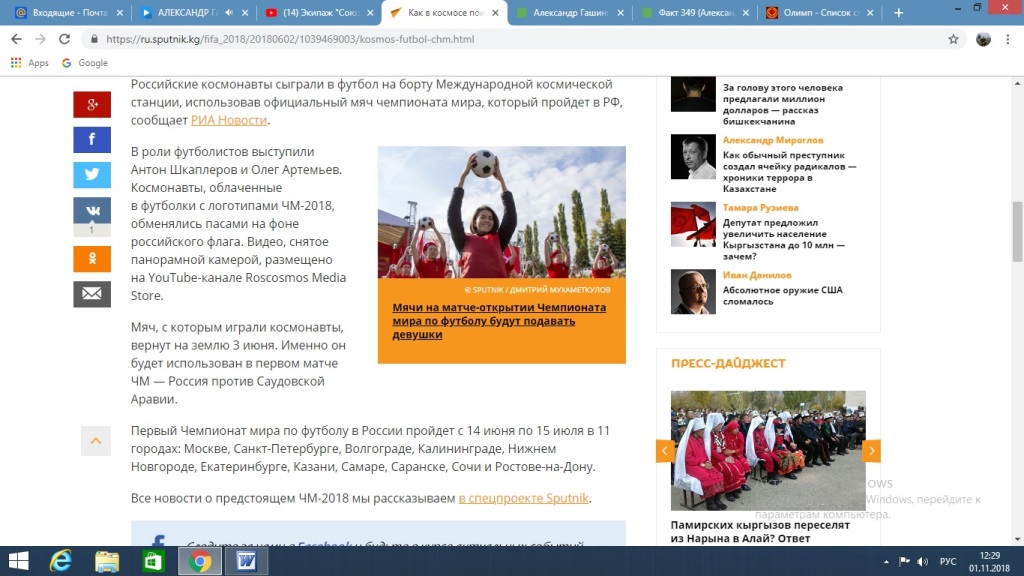Open в спецпроекте Sputnik link
Screen dimensions: 1024x576
523,498
